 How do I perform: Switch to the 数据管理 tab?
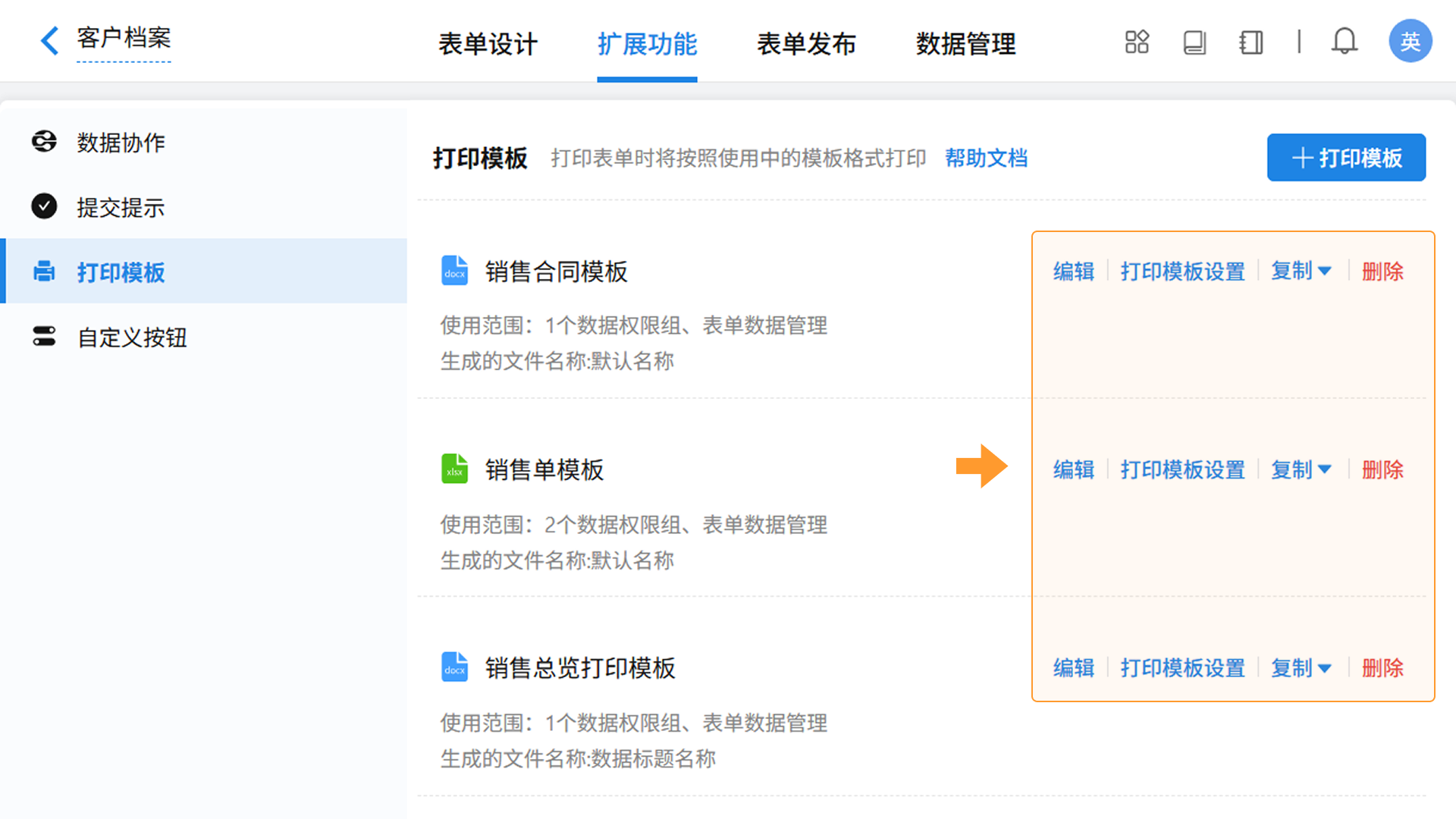click(x=965, y=44)
